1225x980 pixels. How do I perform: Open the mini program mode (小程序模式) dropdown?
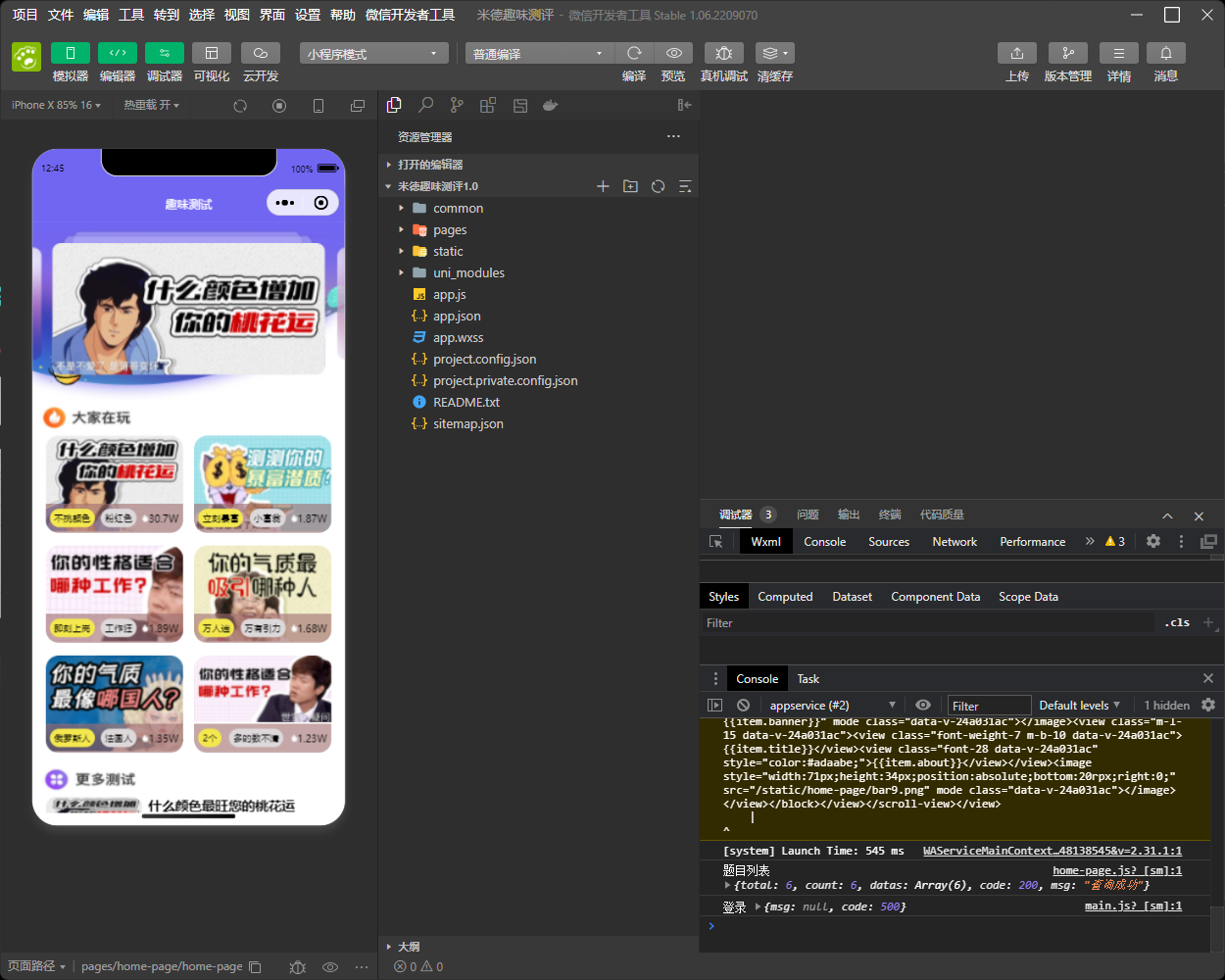point(373,53)
